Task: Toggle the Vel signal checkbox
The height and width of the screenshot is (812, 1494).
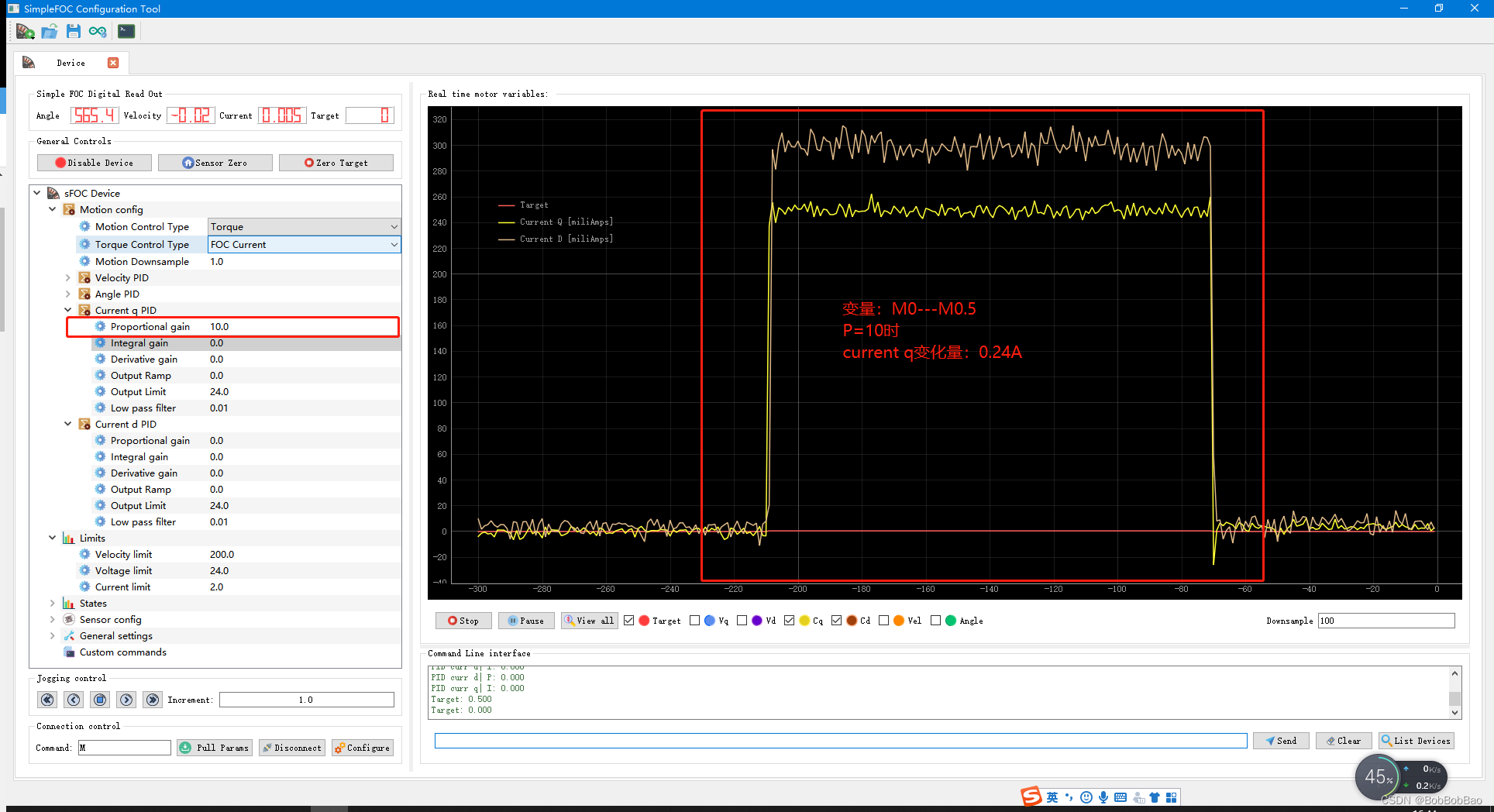Action: (x=883, y=621)
